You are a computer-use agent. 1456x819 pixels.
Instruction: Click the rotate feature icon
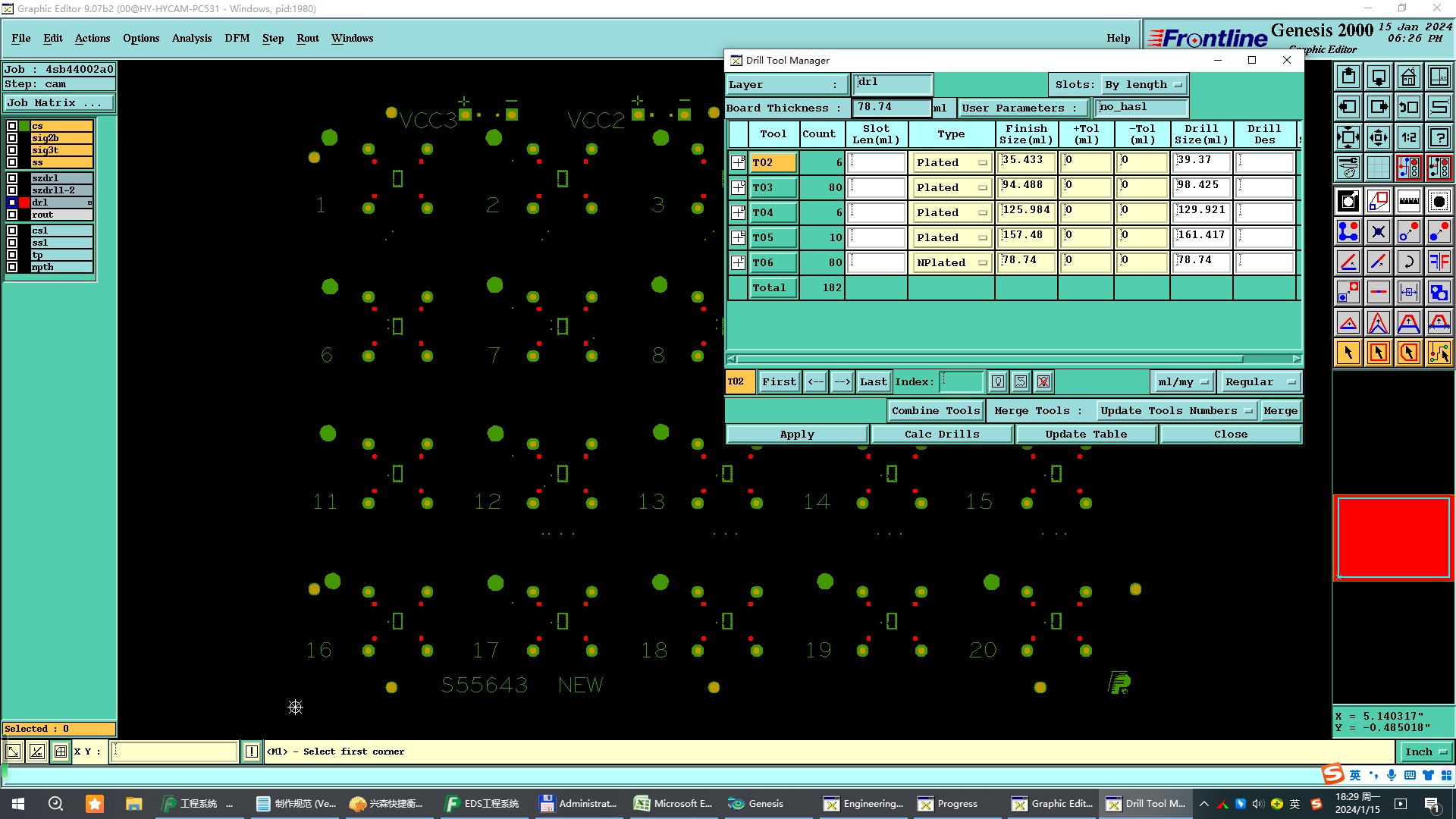pyautogui.click(x=1408, y=262)
